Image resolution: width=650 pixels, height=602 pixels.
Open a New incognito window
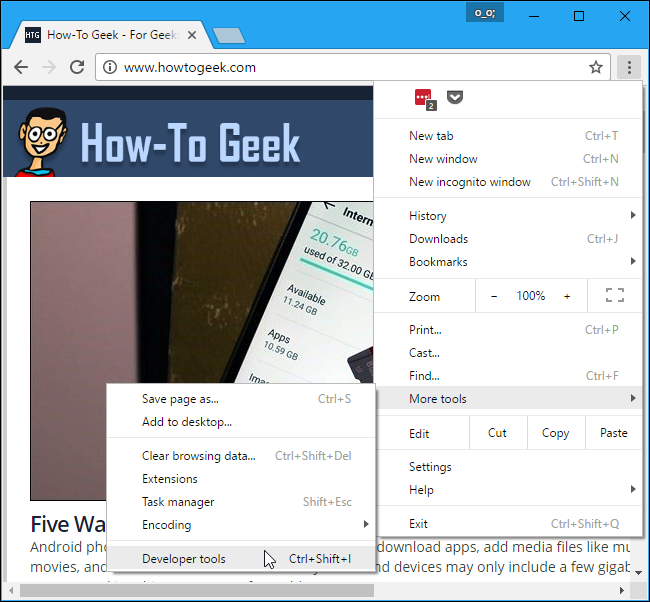(x=508, y=182)
